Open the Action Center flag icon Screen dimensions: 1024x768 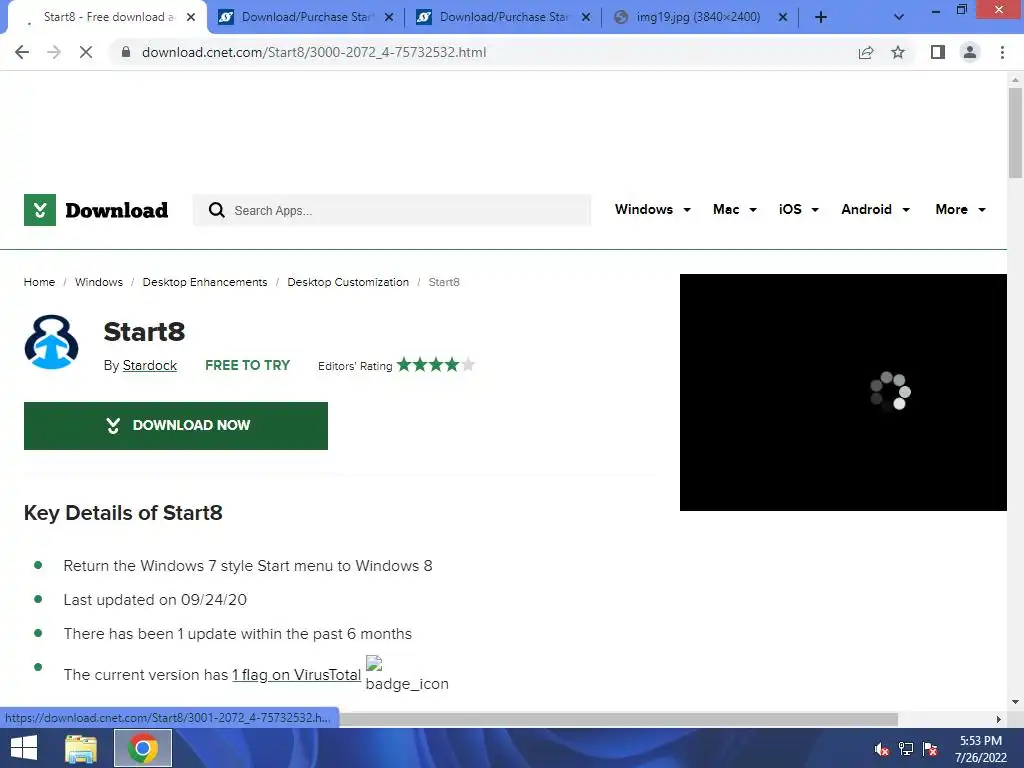tap(931, 749)
